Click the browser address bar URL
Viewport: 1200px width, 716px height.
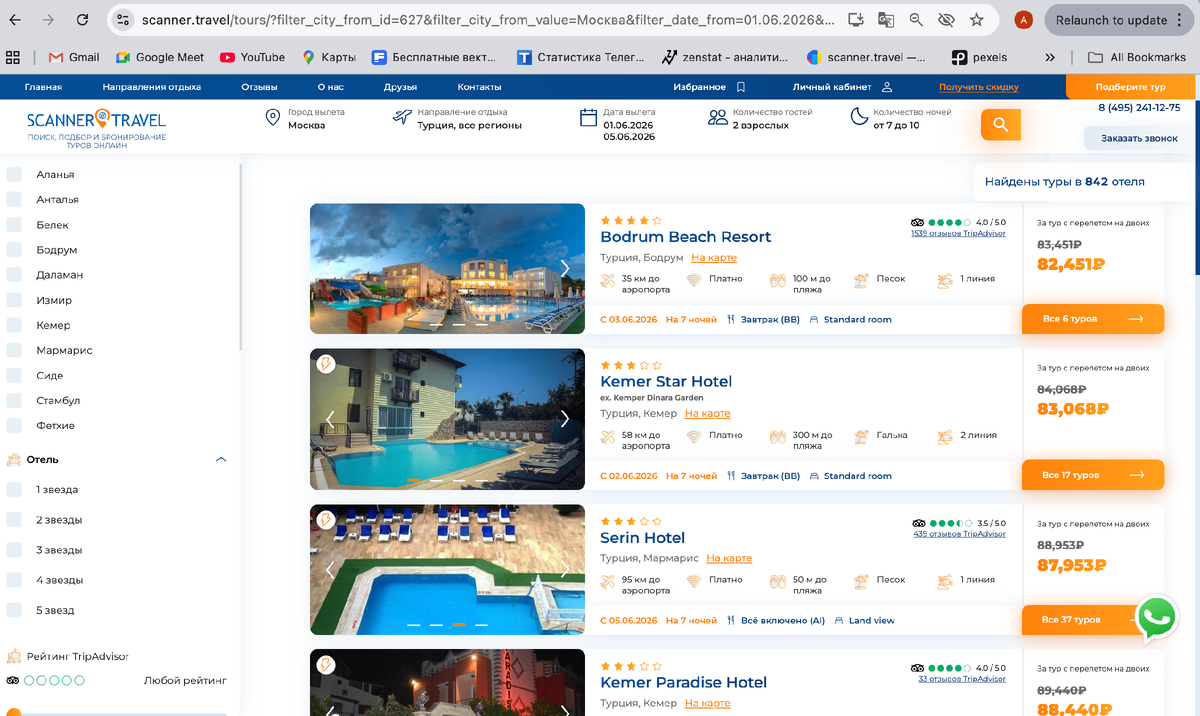[488, 20]
